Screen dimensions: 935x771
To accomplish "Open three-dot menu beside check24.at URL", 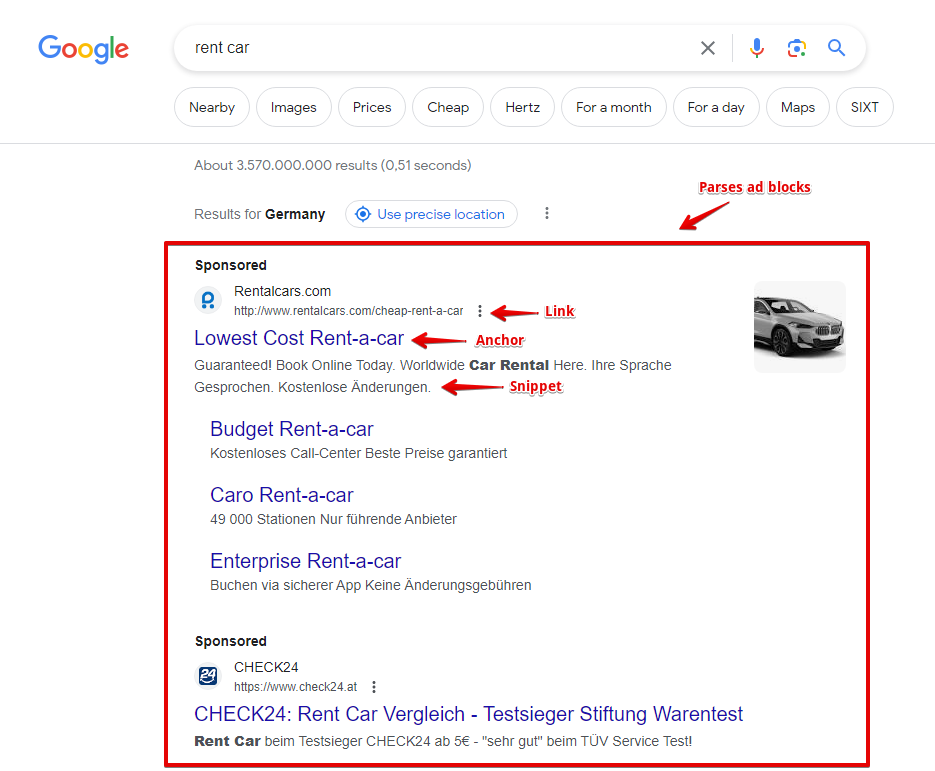I will [x=374, y=687].
